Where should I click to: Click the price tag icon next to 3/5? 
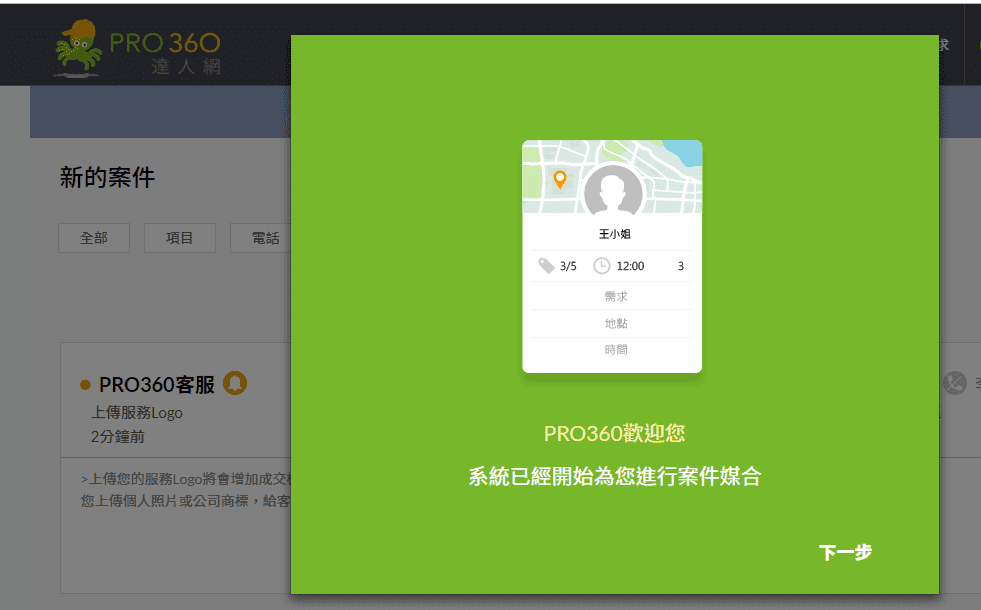tap(546, 266)
